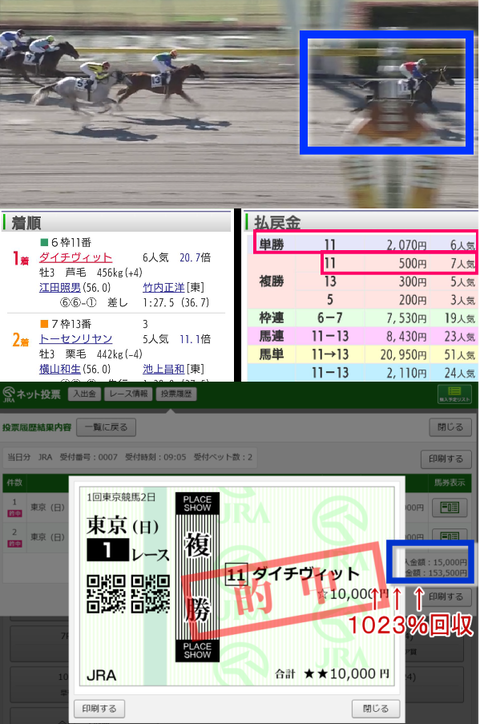Open jockey 江田照男 profile link
This screenshot has height=724, width=480.
[60, 288]
